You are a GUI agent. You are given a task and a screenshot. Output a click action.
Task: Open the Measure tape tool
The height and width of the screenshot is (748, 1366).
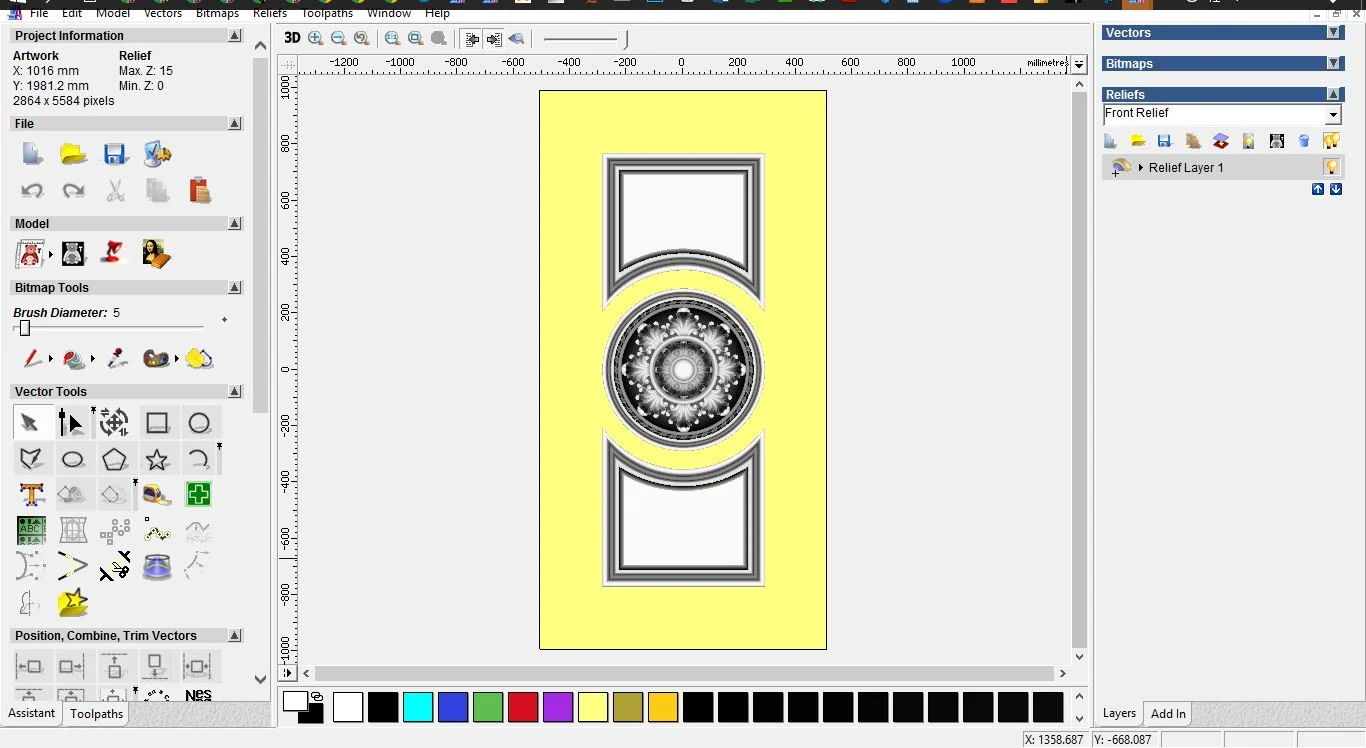tap(156, 494)
